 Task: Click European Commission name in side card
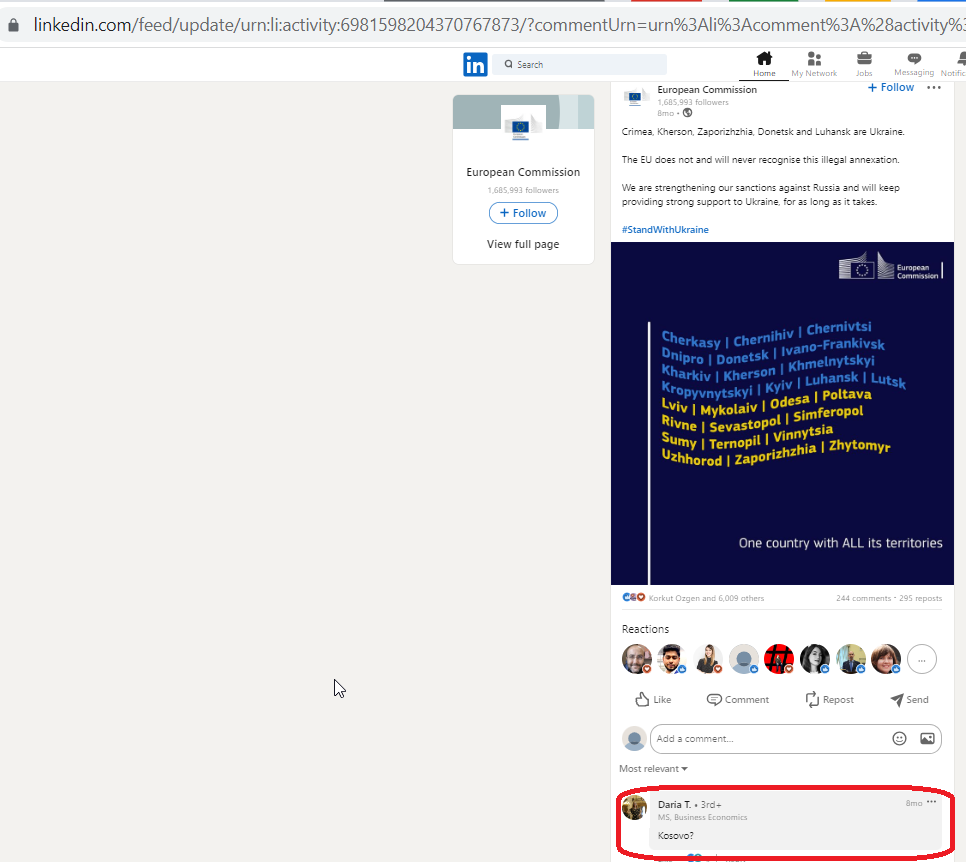click(x=523, y=172)
